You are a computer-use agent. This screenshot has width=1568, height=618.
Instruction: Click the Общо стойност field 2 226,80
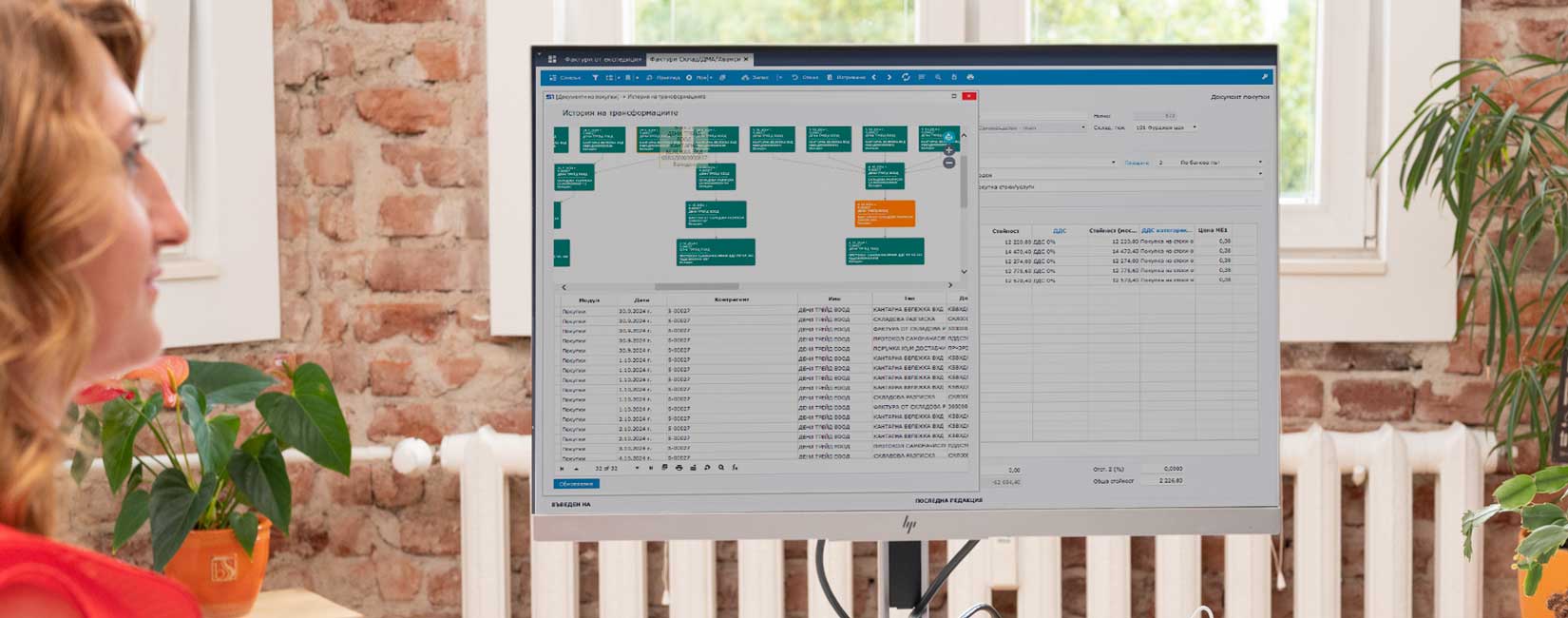tap(1162, 481)
